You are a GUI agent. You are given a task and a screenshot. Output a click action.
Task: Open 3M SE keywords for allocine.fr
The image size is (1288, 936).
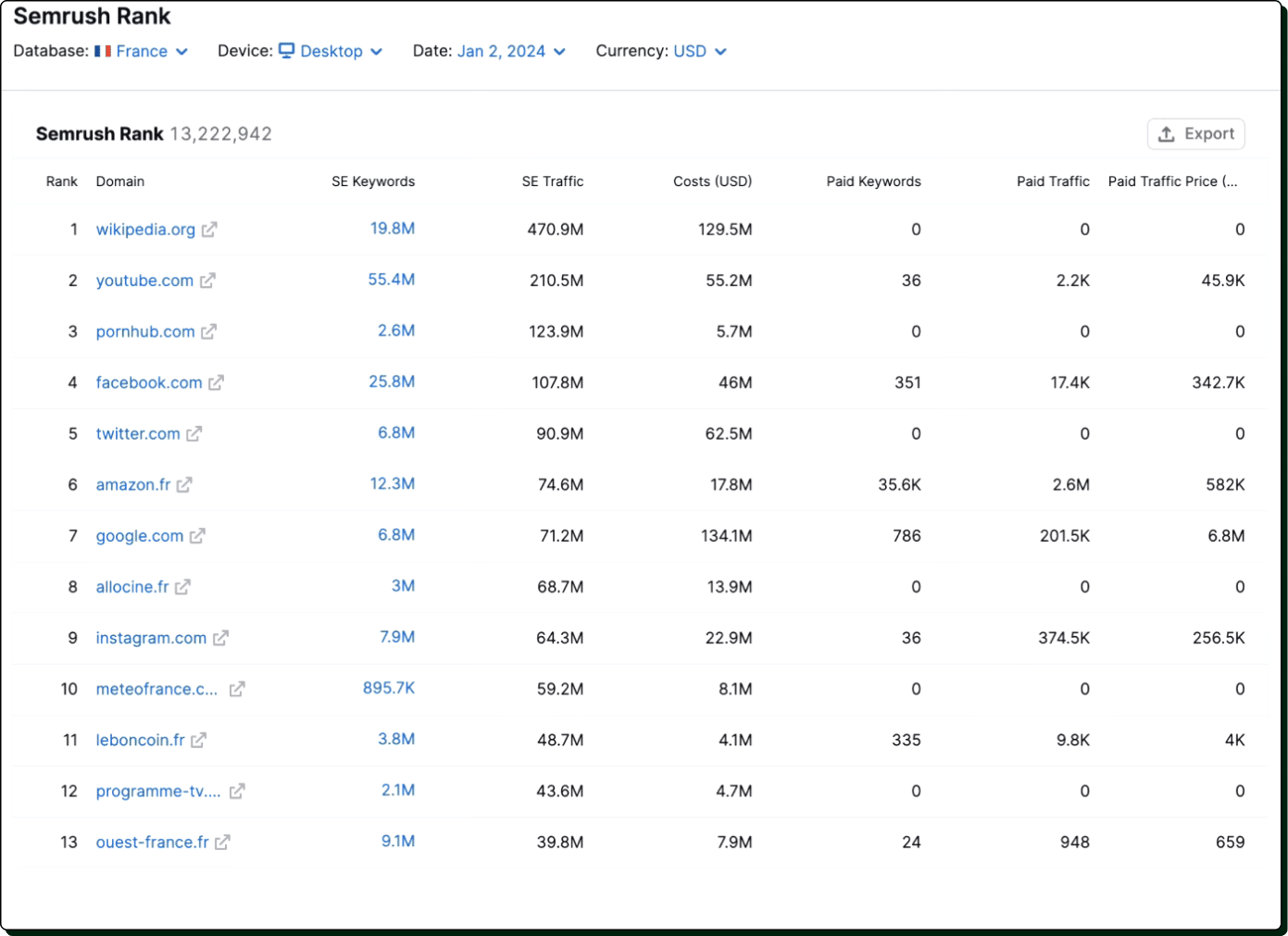pos(403,586)
